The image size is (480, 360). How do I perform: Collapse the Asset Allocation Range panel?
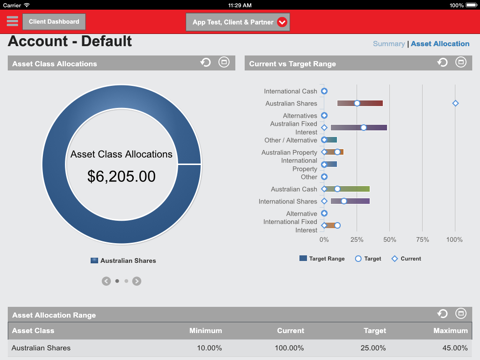point(461,314)
